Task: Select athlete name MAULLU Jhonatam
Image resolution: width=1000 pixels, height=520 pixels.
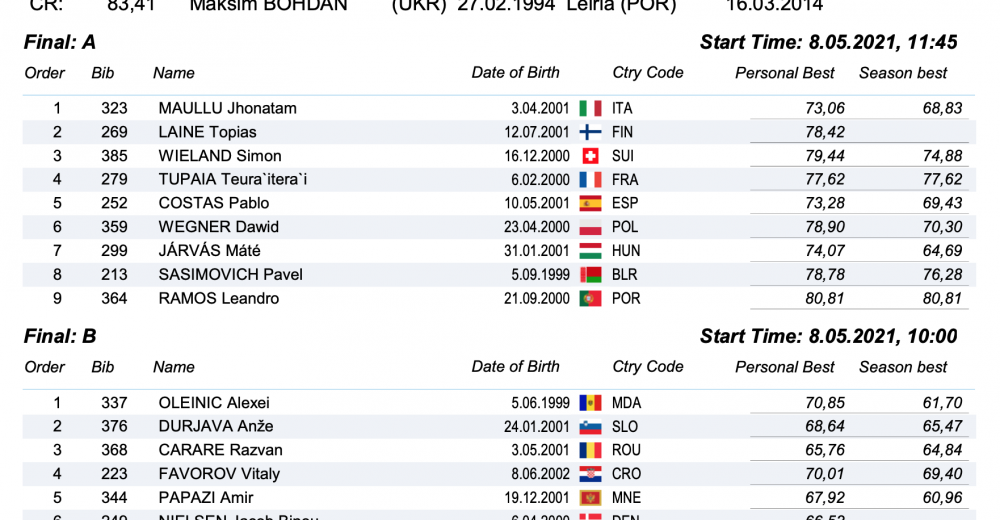Action: pyautogui.click(x=227, y=108)
